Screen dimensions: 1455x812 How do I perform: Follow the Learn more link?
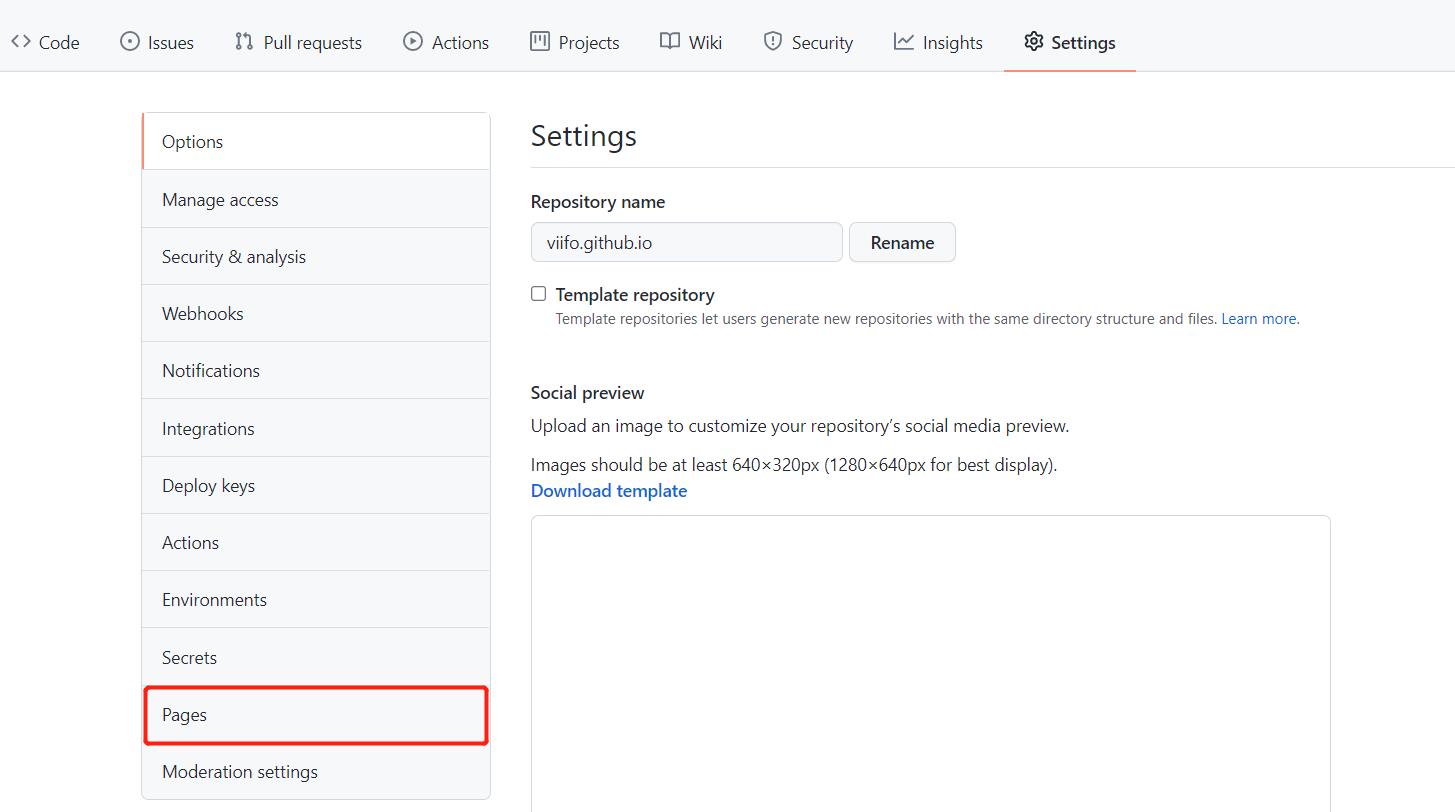click(1260, 319)
